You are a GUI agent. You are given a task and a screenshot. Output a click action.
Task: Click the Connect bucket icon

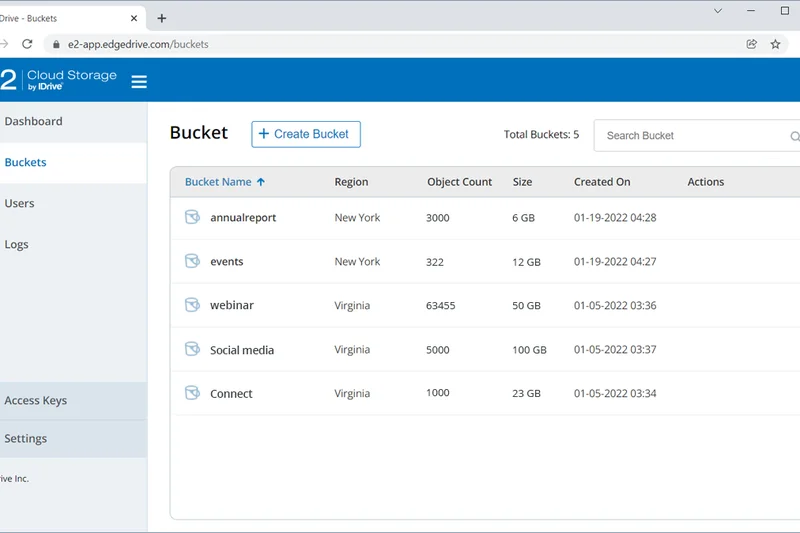192,393
